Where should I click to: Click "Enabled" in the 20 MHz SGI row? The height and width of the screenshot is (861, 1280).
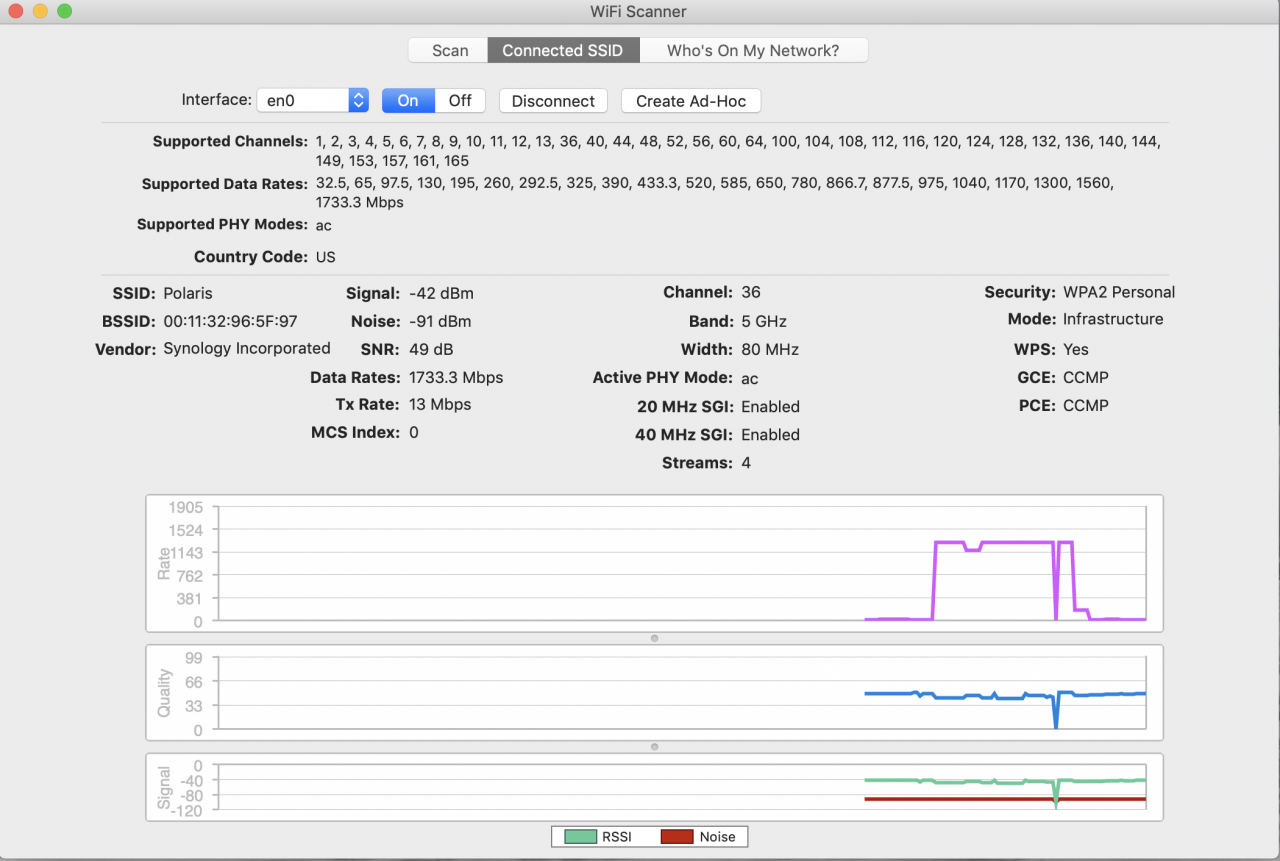tap(770, 406)
